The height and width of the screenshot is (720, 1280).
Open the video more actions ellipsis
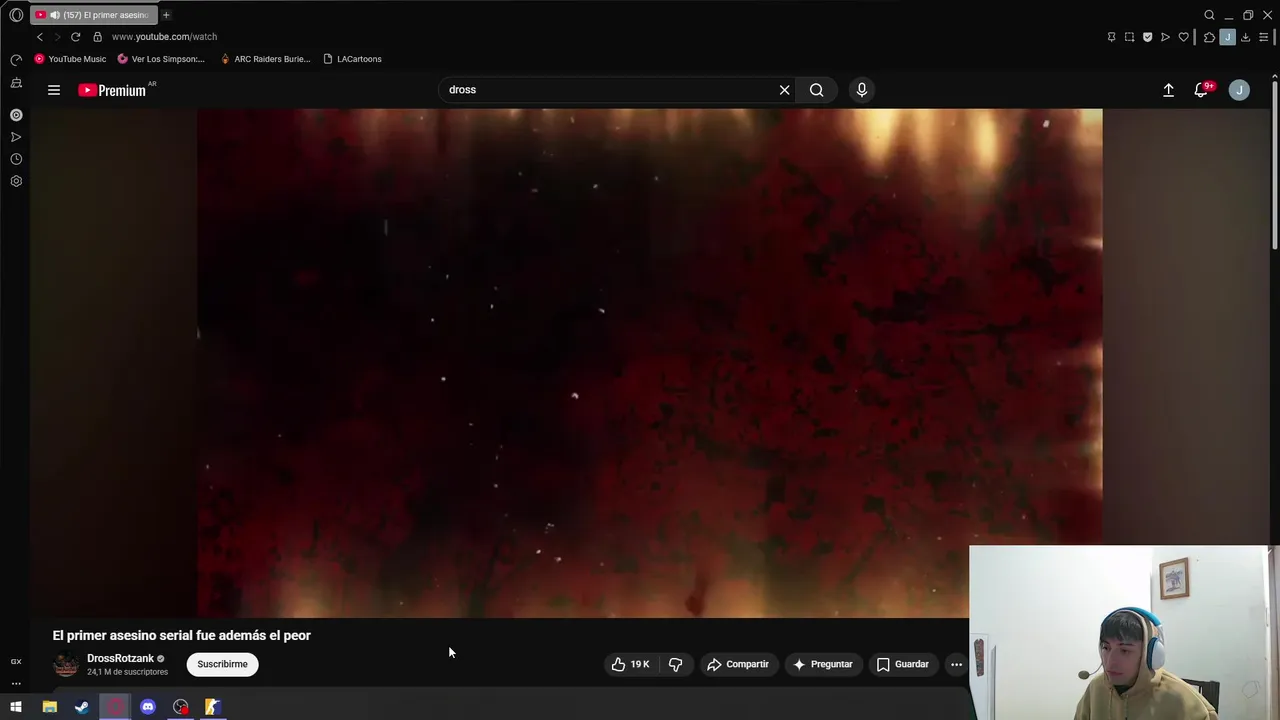pyautogui.click(x=956, y=664)
